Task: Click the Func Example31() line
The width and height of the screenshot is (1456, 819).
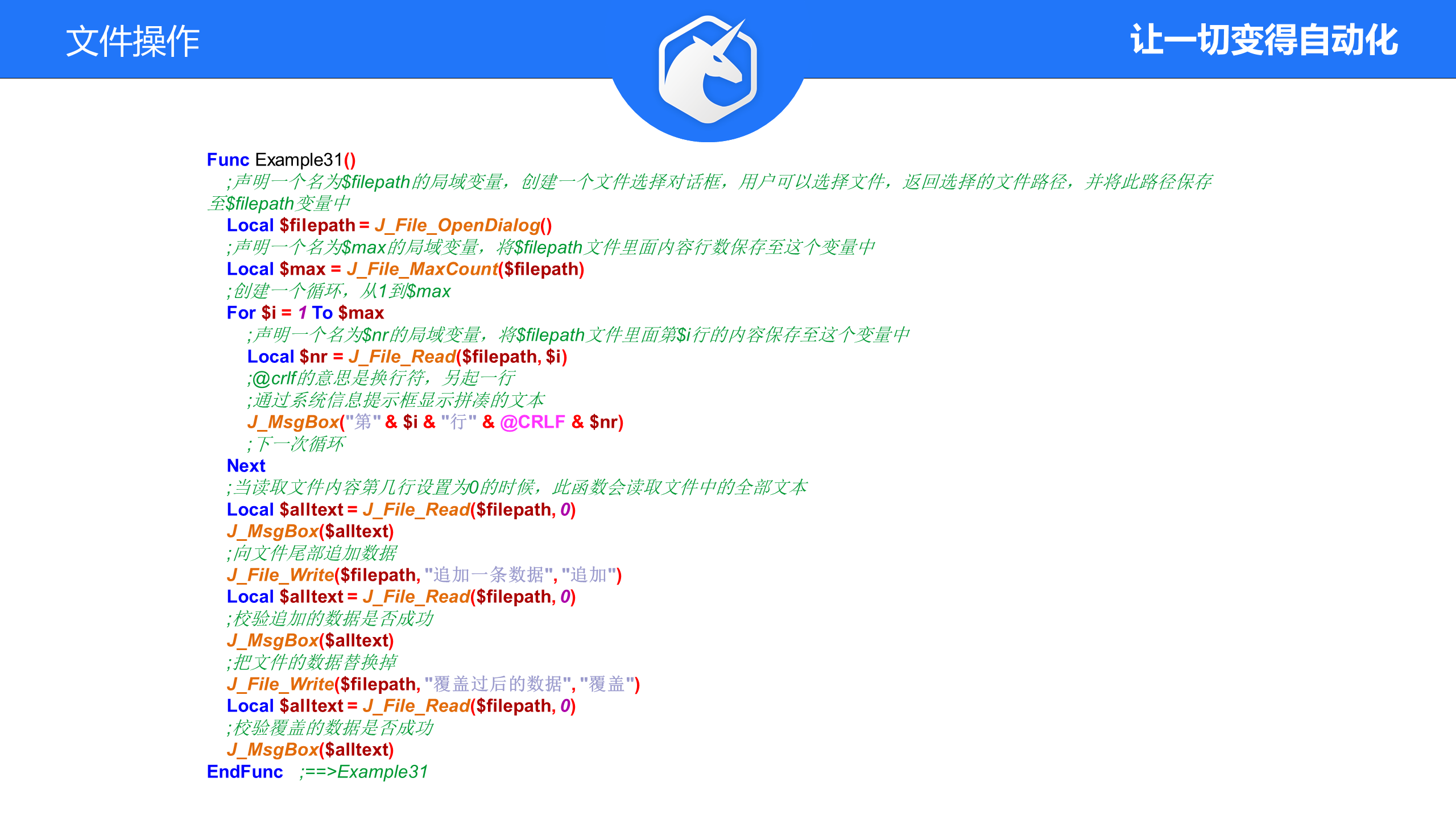Action: 281,160
